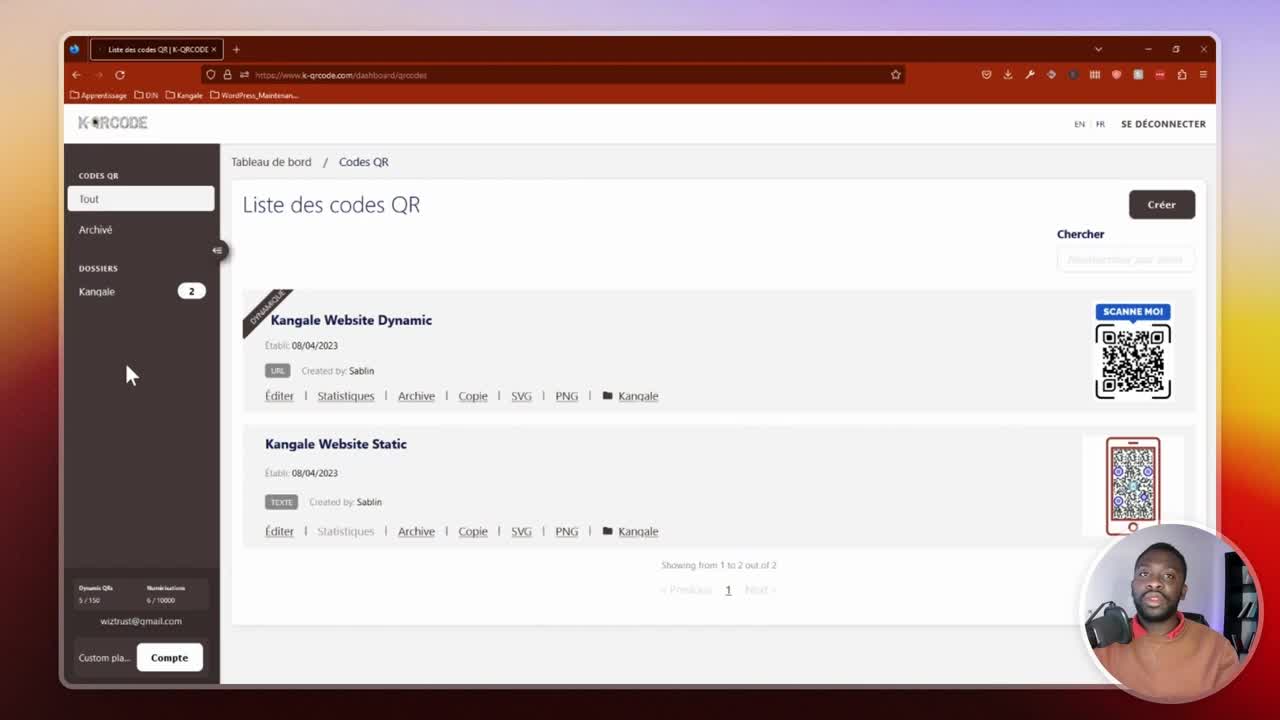Open the Apprentissage bookmarks folder
This screenshot has height=720, width=1280.
[98, 96]
